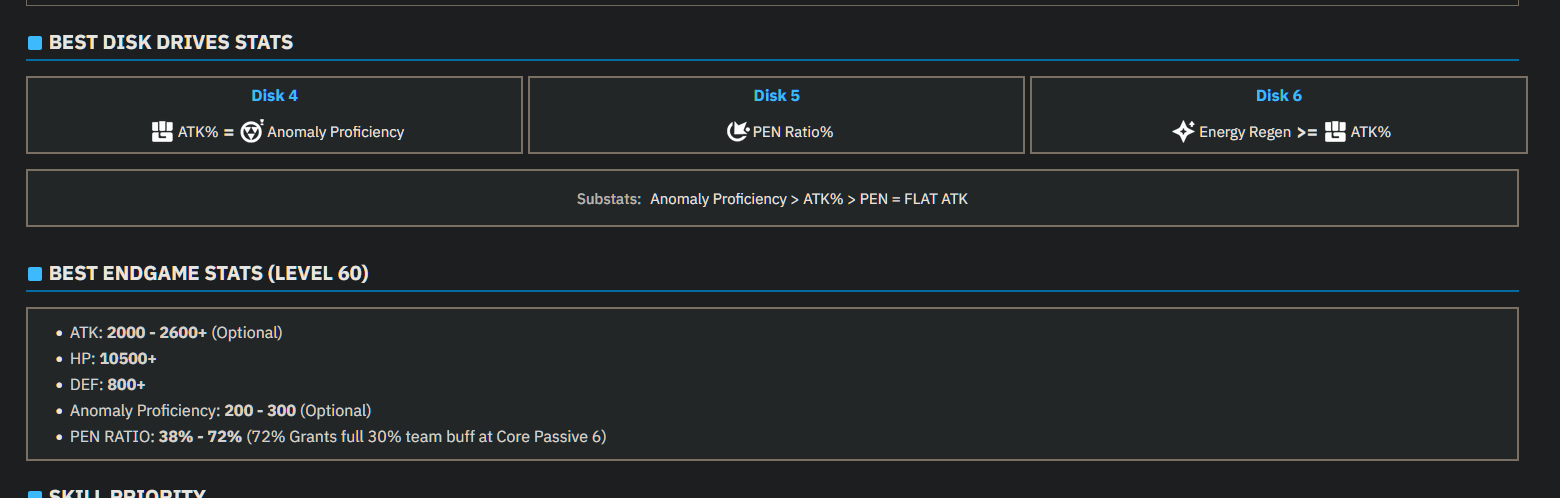Click the HP 10500+ bullet
The width and height of the screenshot is (1560, 498).
pos(113,359)
